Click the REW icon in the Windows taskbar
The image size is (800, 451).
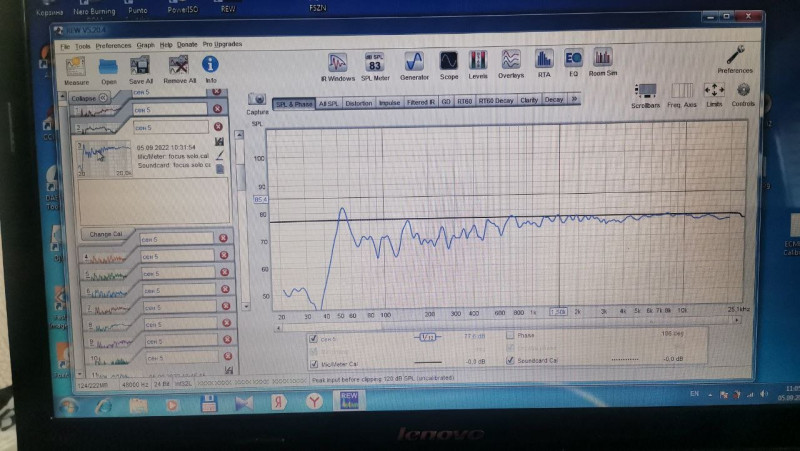pos(349,400)
